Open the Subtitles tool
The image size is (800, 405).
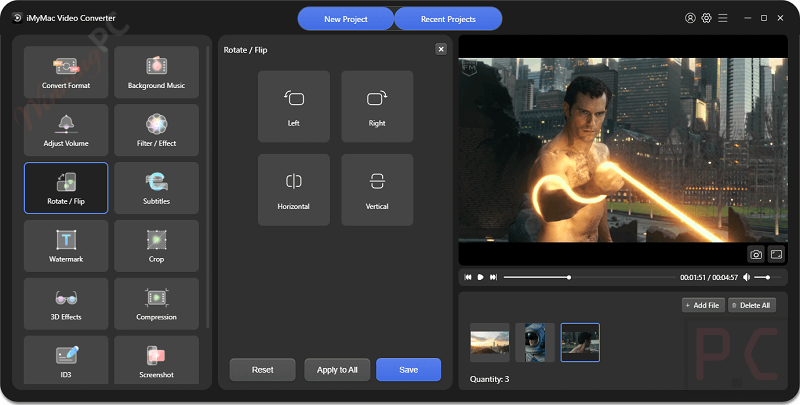tap(156, 188)
